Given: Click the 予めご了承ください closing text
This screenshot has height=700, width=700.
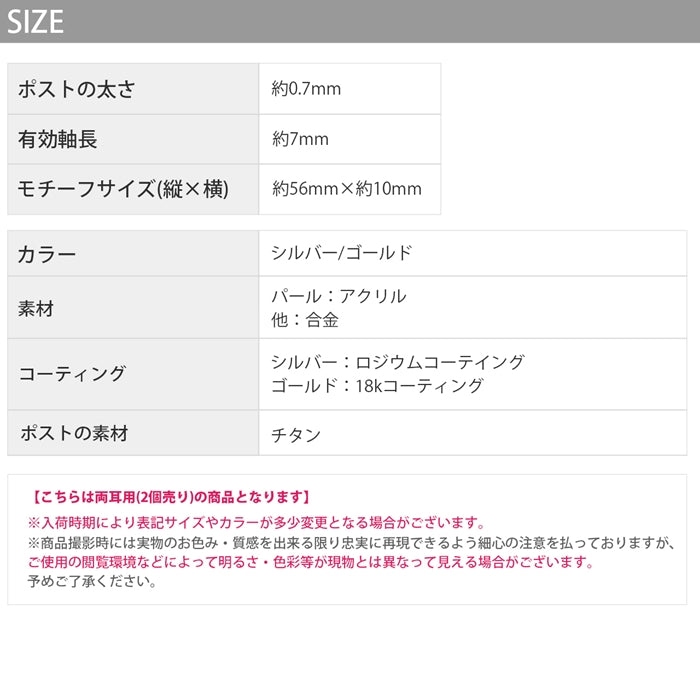Looking at the screenshot, I should tap(92, 581).
